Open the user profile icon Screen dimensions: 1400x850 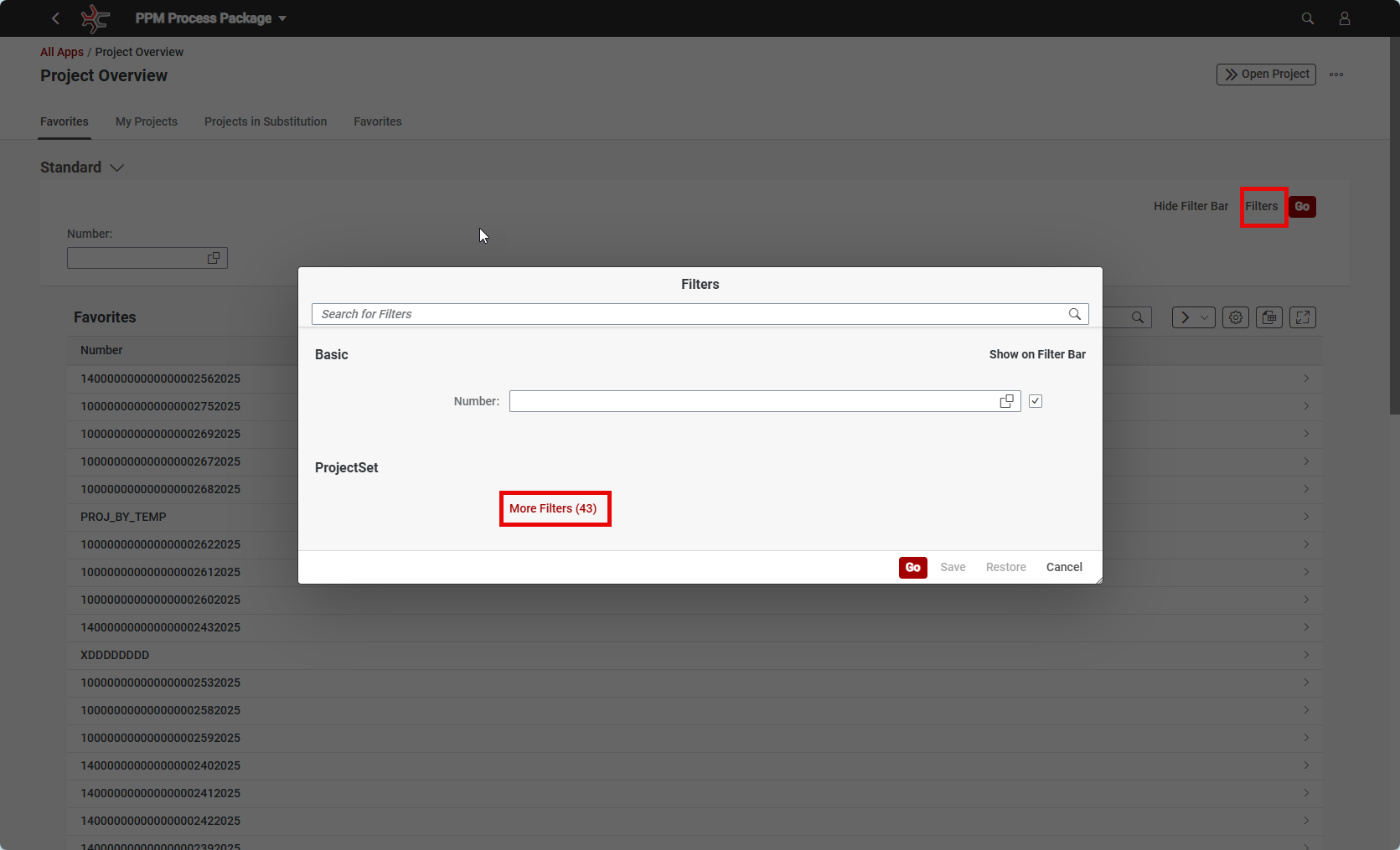pos(1344,18)
